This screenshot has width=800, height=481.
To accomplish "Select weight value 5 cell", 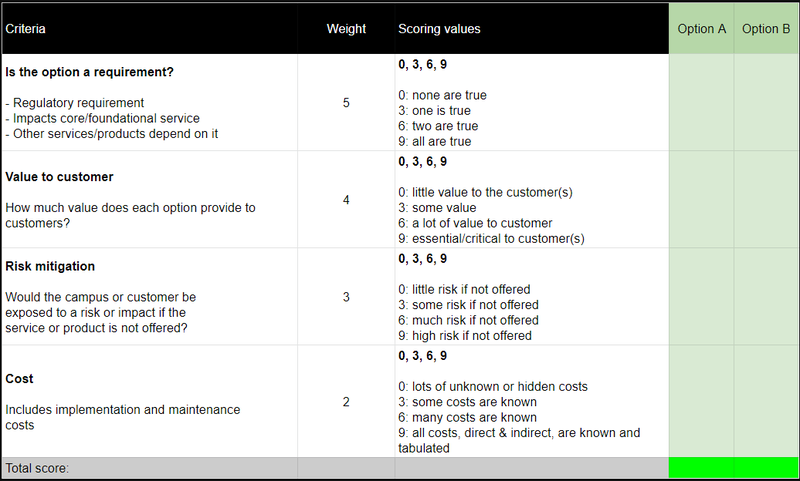I will [346, 102].
